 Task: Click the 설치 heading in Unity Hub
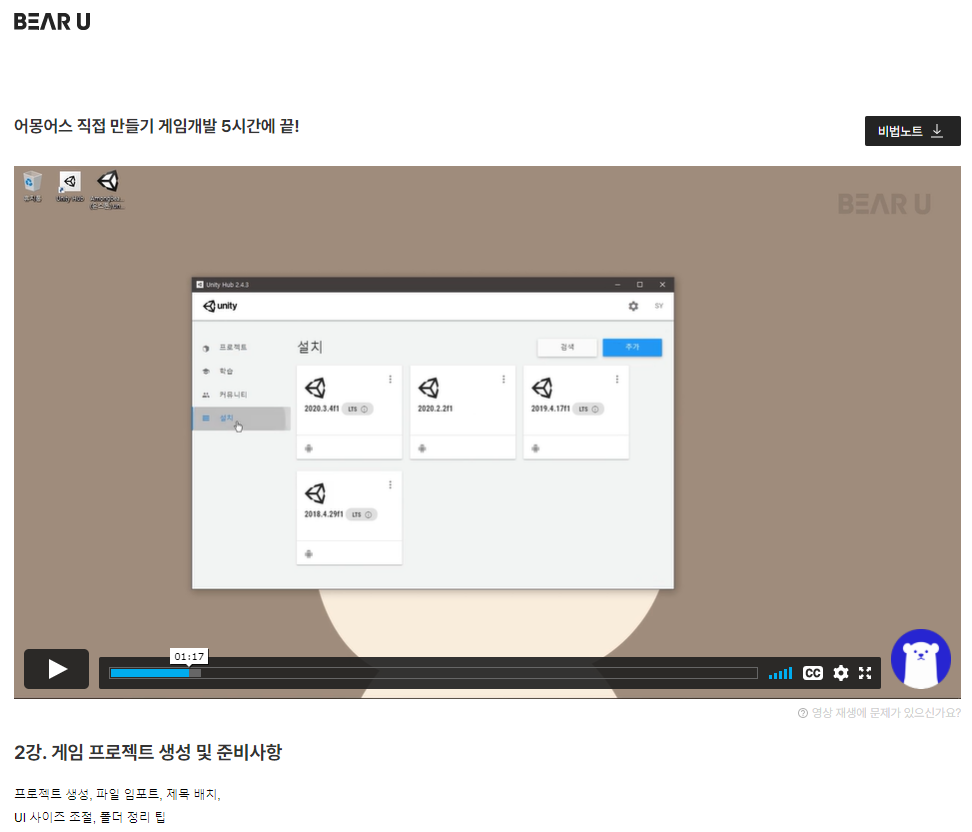click(x=310, y=347)
